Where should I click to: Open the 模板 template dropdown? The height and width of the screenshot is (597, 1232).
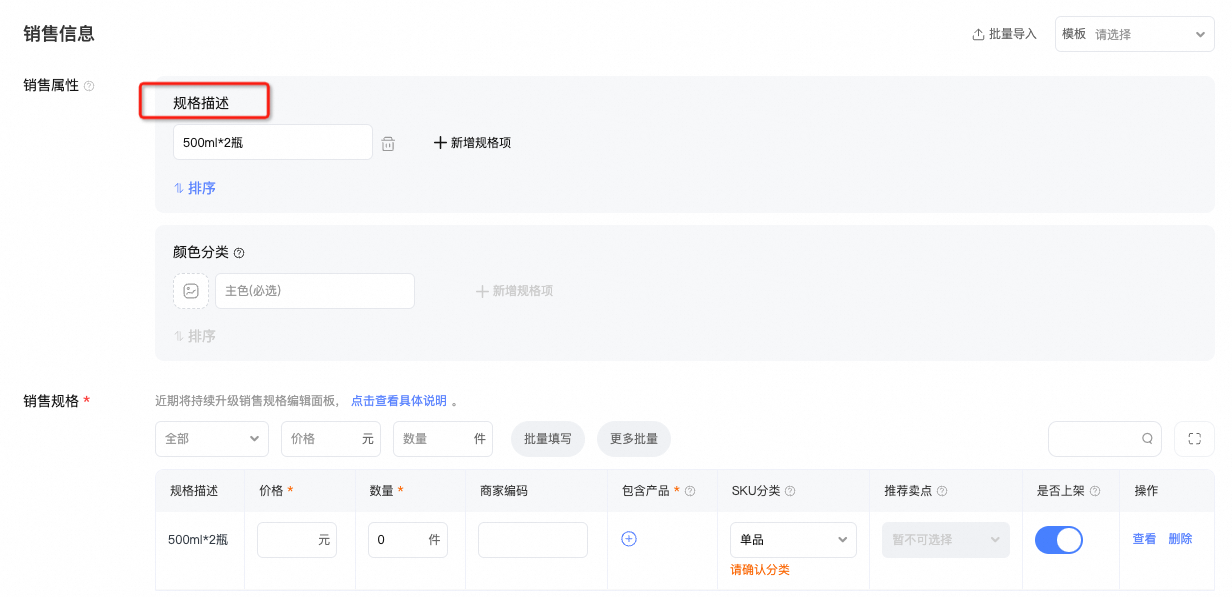coord(1135,34)
